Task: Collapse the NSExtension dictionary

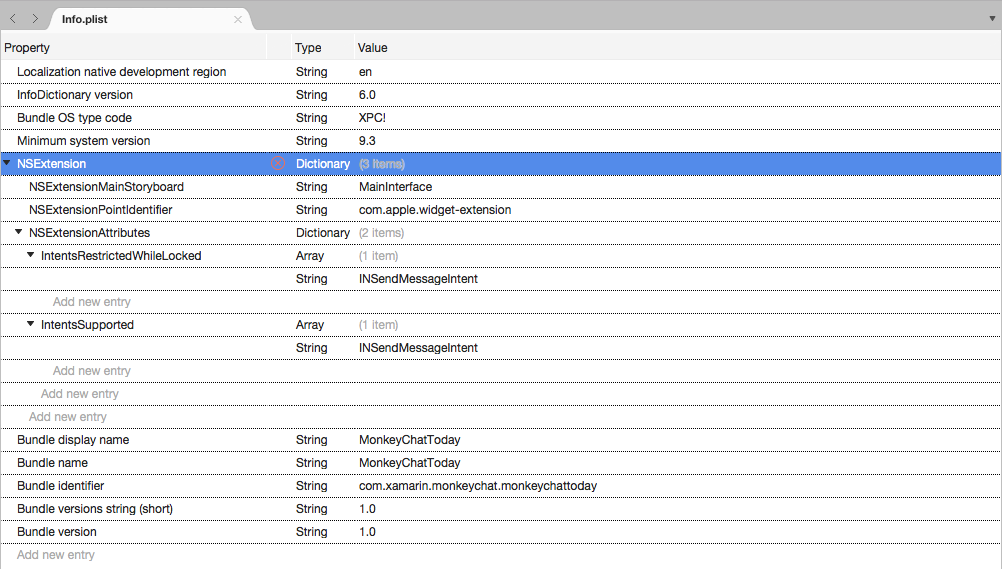Action: pyautogui.click(x=7, y=163)
